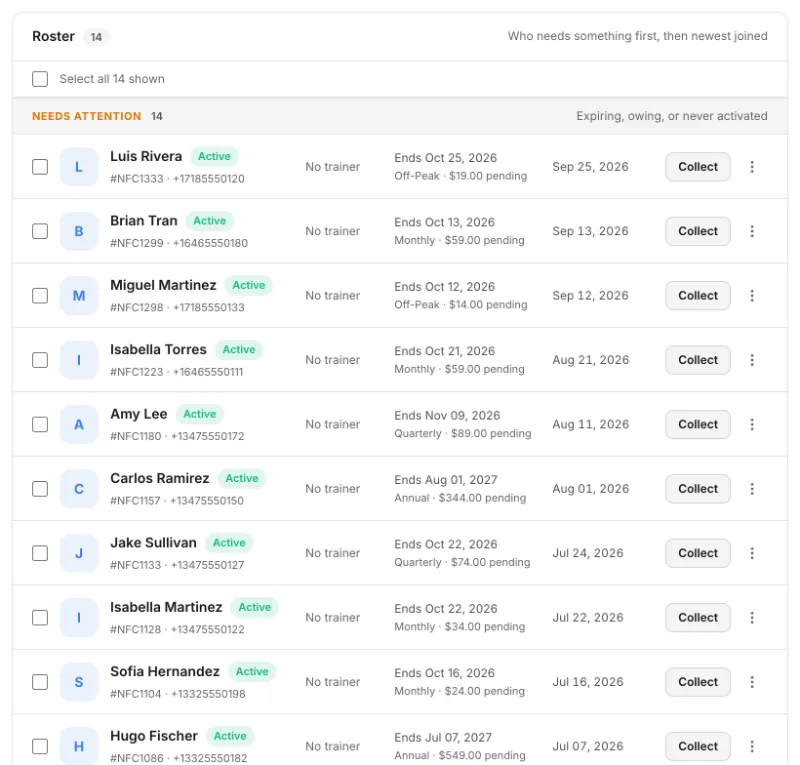Image resolution: width=800 pixels, height=765 pixels.
Task: Collect payment from Luis Rivera
Action: (697, 167)
